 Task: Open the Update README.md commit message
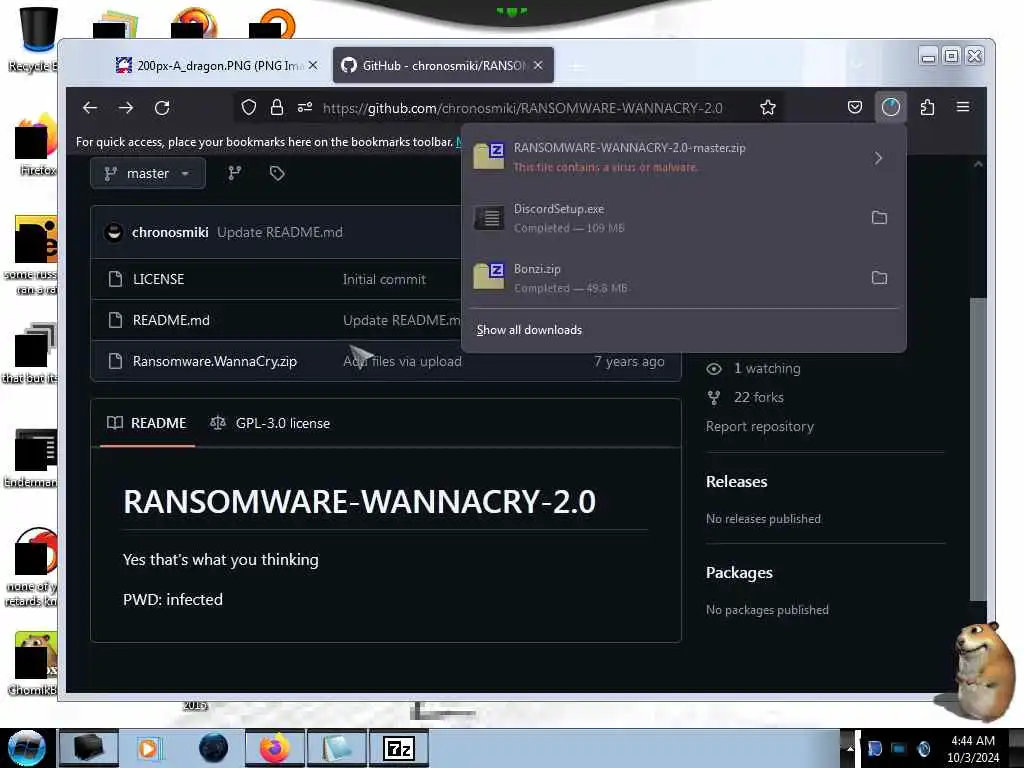click(280, 232)
